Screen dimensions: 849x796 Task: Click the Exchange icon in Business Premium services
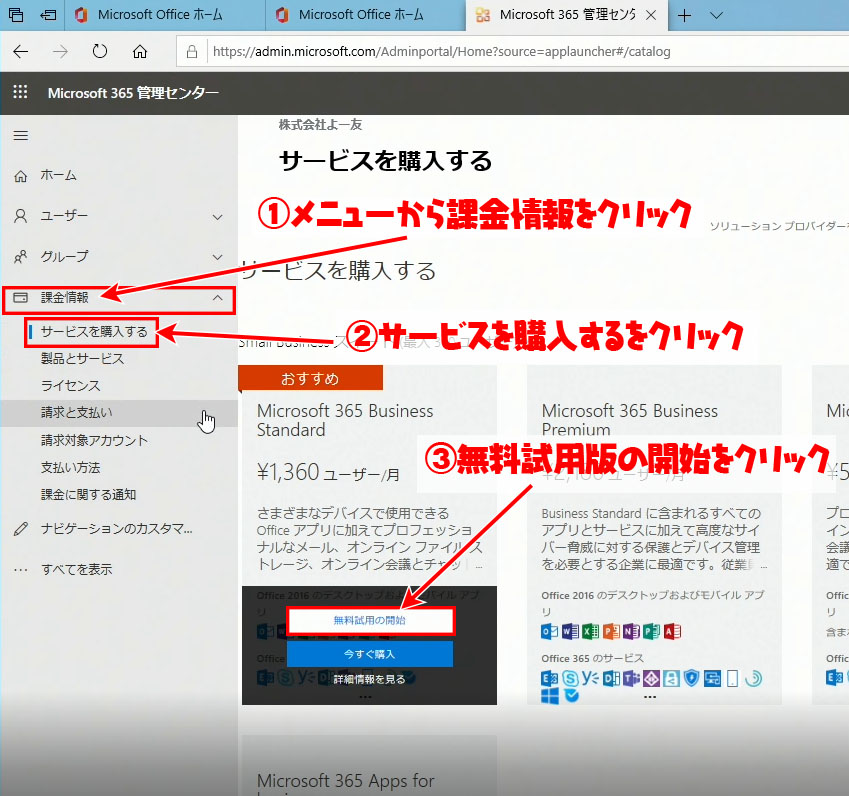click(x=549, y=678)
